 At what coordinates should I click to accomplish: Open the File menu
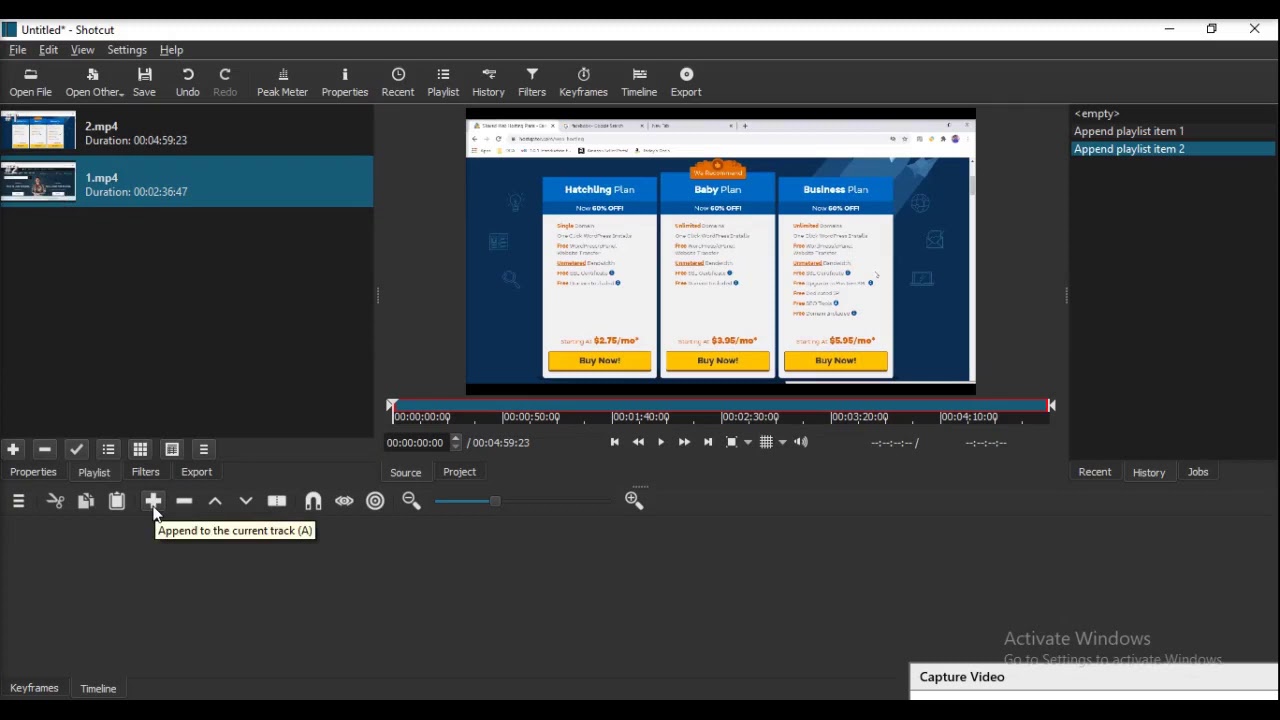point(18,51)
